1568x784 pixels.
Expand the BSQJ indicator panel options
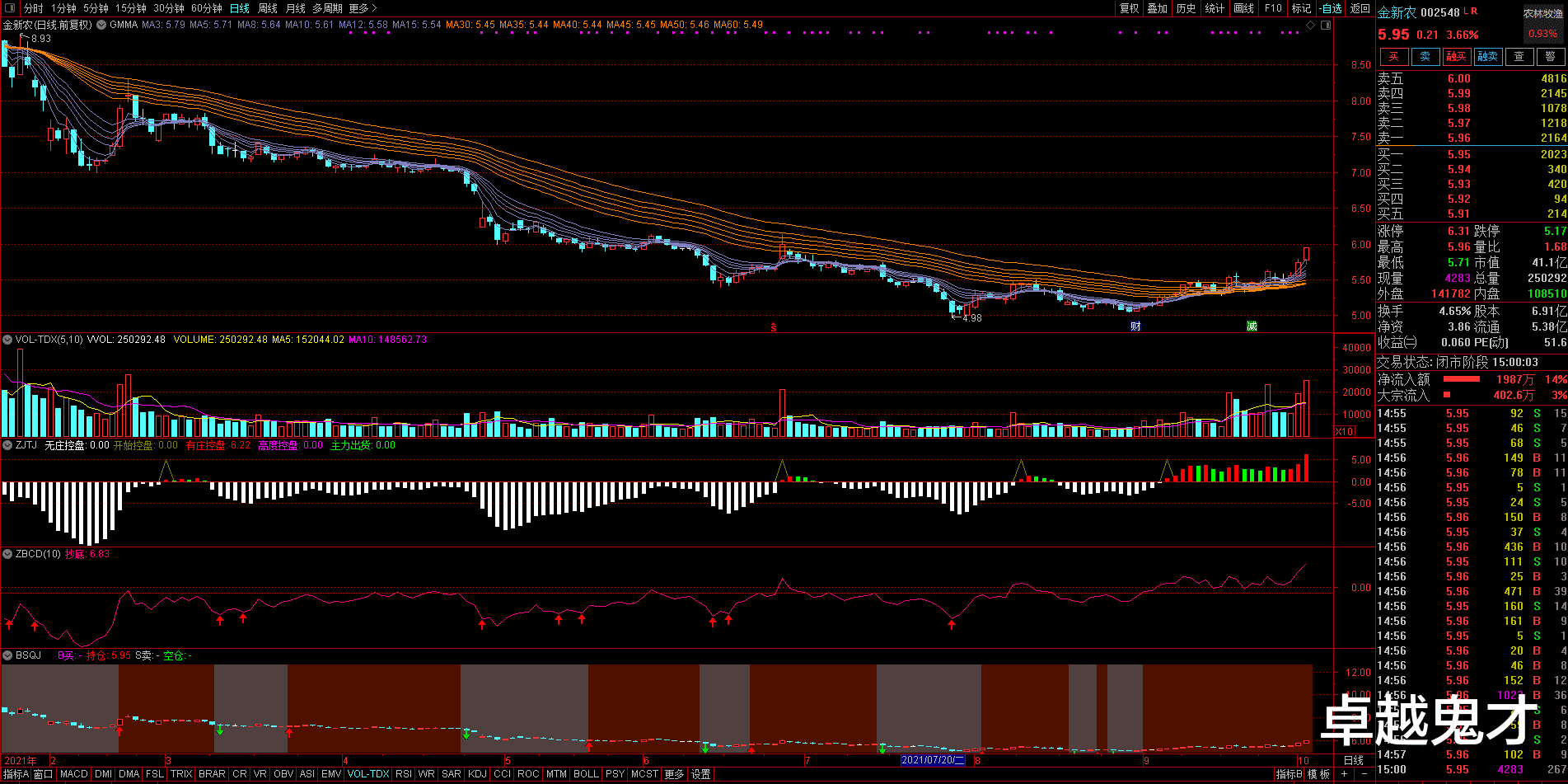coord(7,655)
